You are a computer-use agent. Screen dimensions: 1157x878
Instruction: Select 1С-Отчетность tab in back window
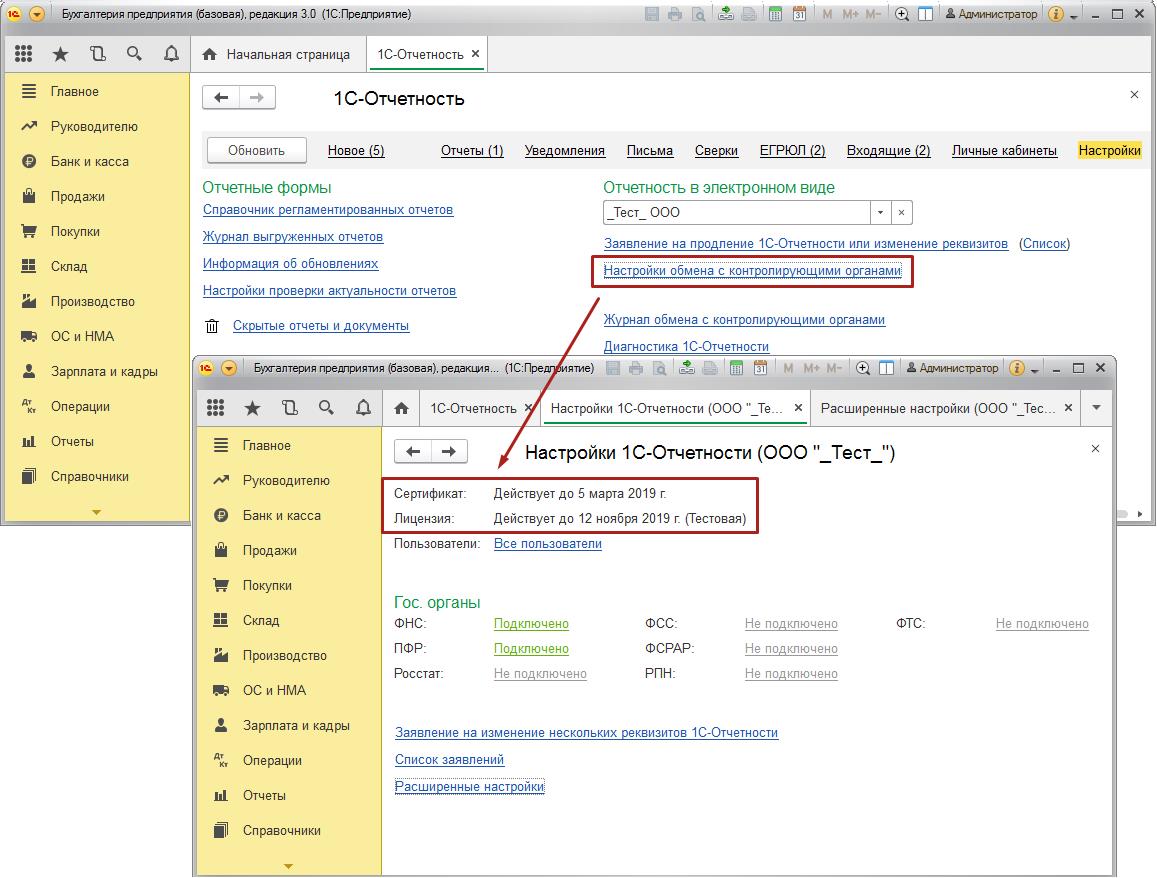pos(421,55)
